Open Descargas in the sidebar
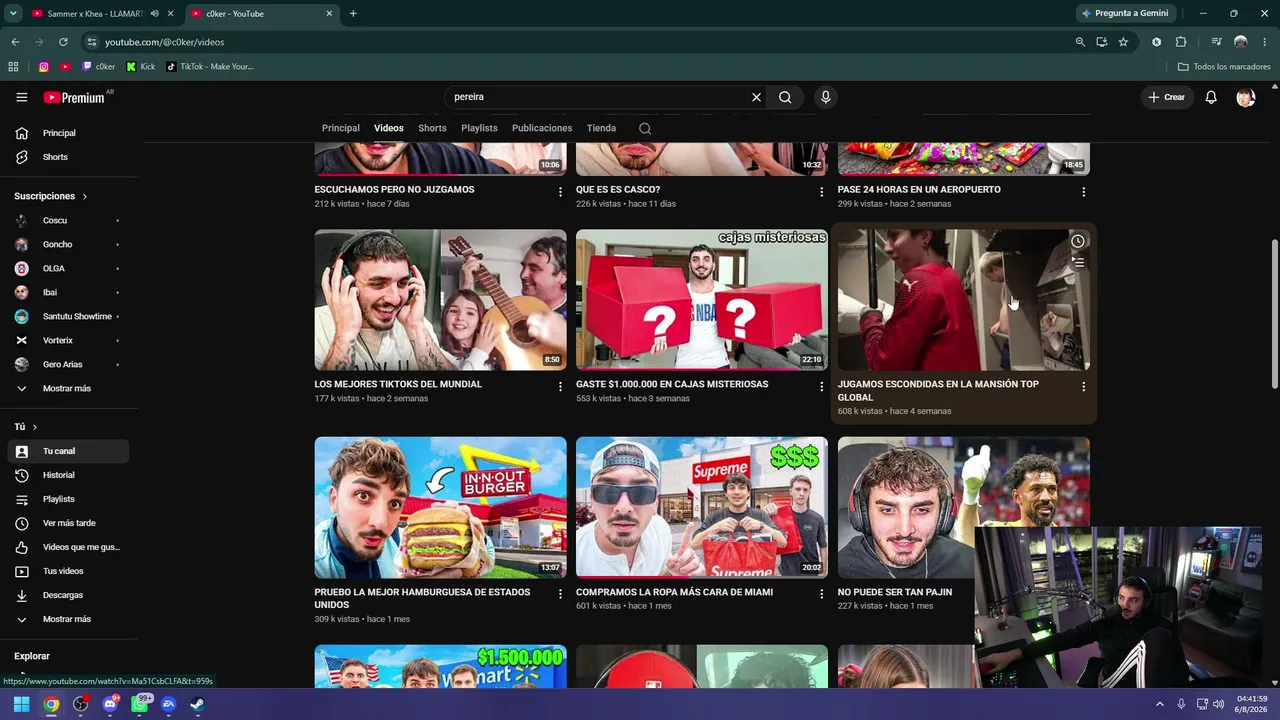 (68, 595)
